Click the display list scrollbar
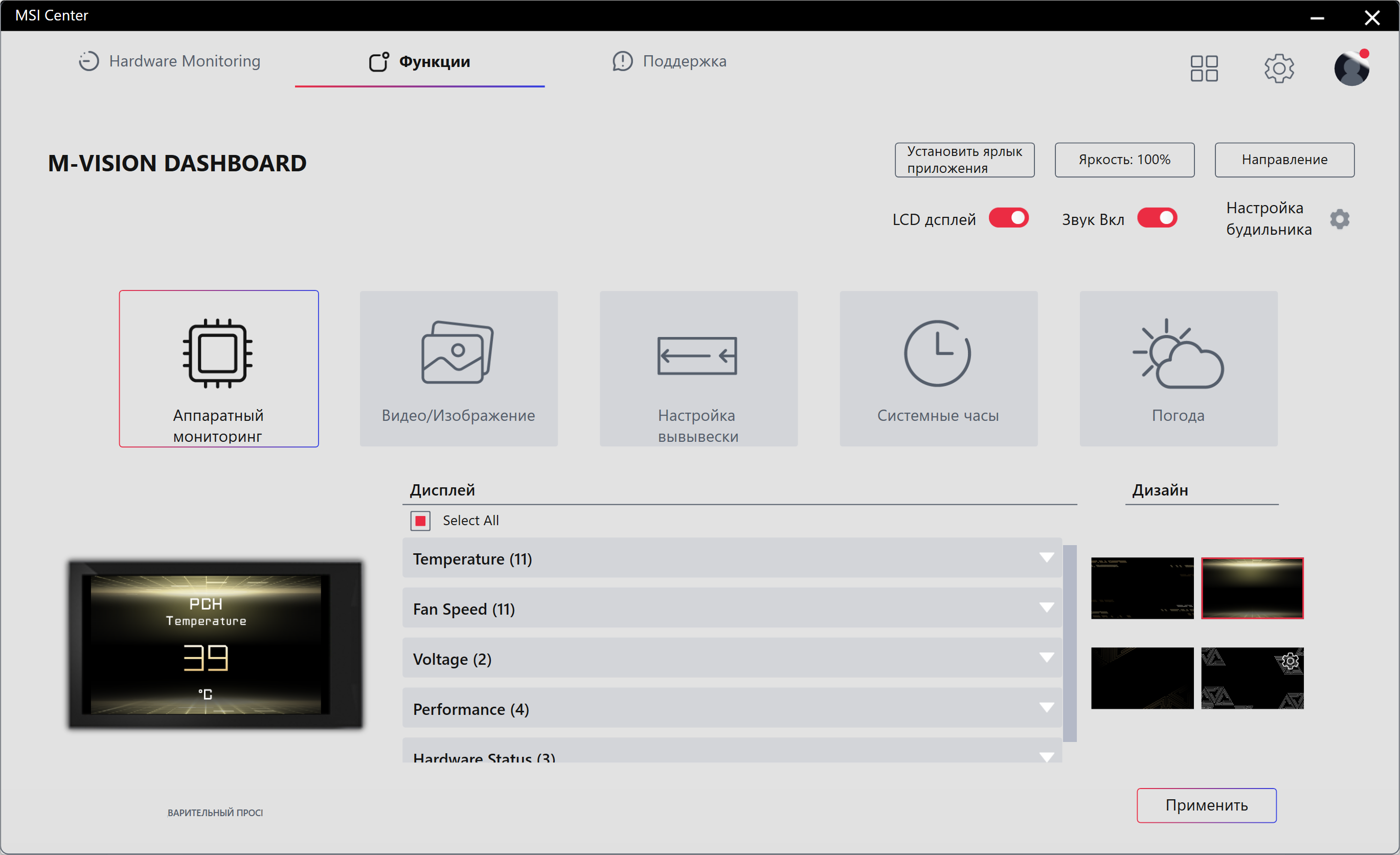 (1069, 644)
